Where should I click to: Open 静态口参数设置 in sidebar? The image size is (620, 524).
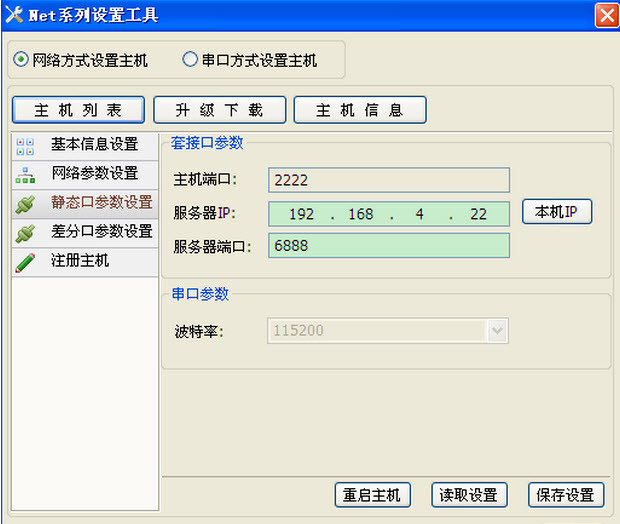(x=85, y=204)
